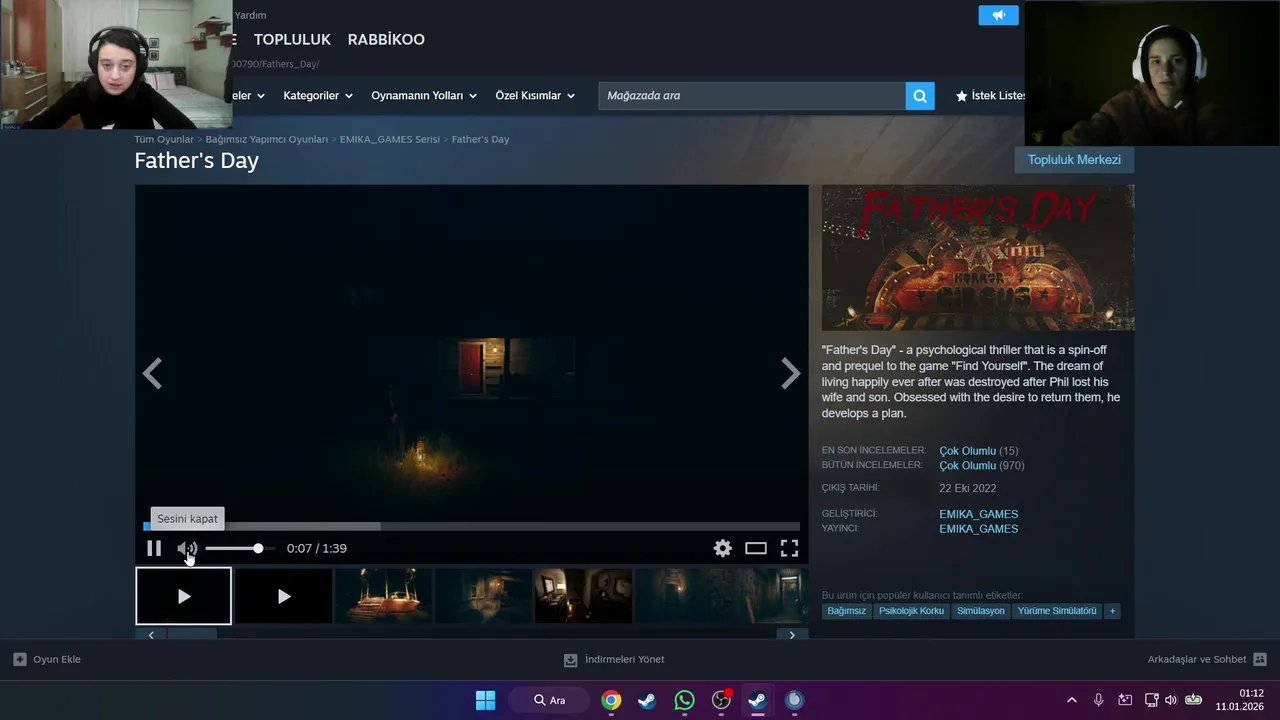The height and width of the screenshot is (720, 1280).
Task: Switch the video to fullscreen
Action: click(x=789, y=548)
